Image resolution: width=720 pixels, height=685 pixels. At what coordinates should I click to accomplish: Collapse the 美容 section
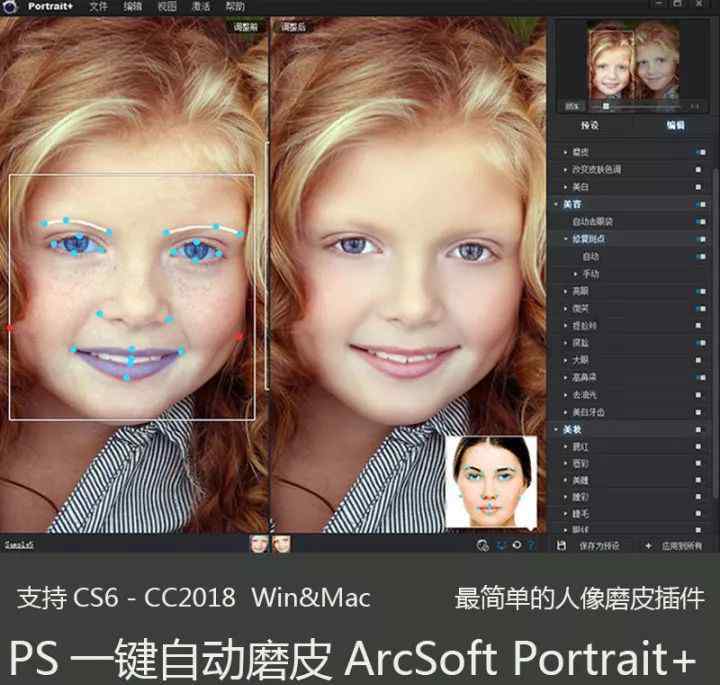[x=558, y=204]
